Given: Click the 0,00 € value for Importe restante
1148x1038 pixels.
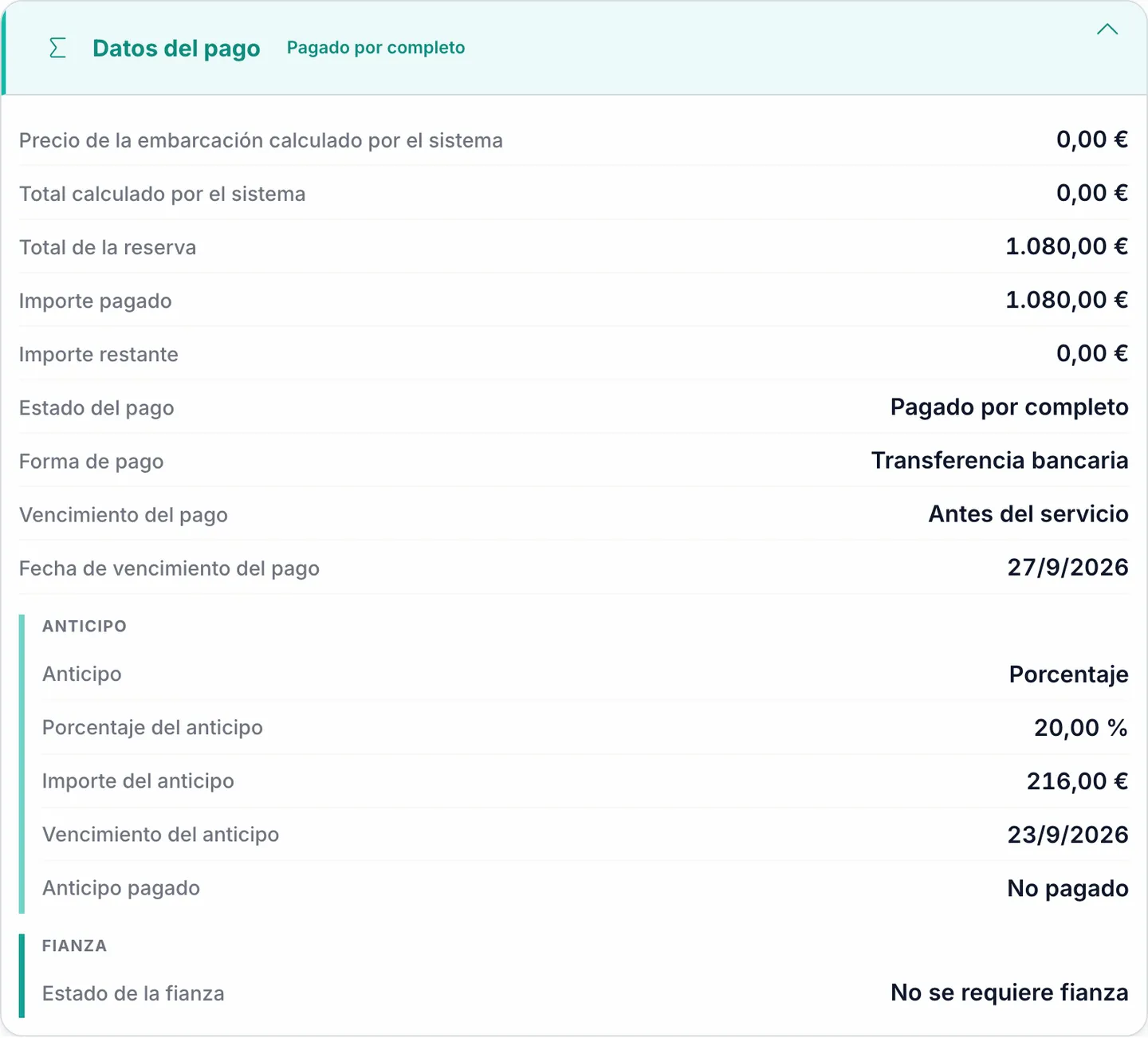Looking at the screenshot, I should (x=1092, y=353).
